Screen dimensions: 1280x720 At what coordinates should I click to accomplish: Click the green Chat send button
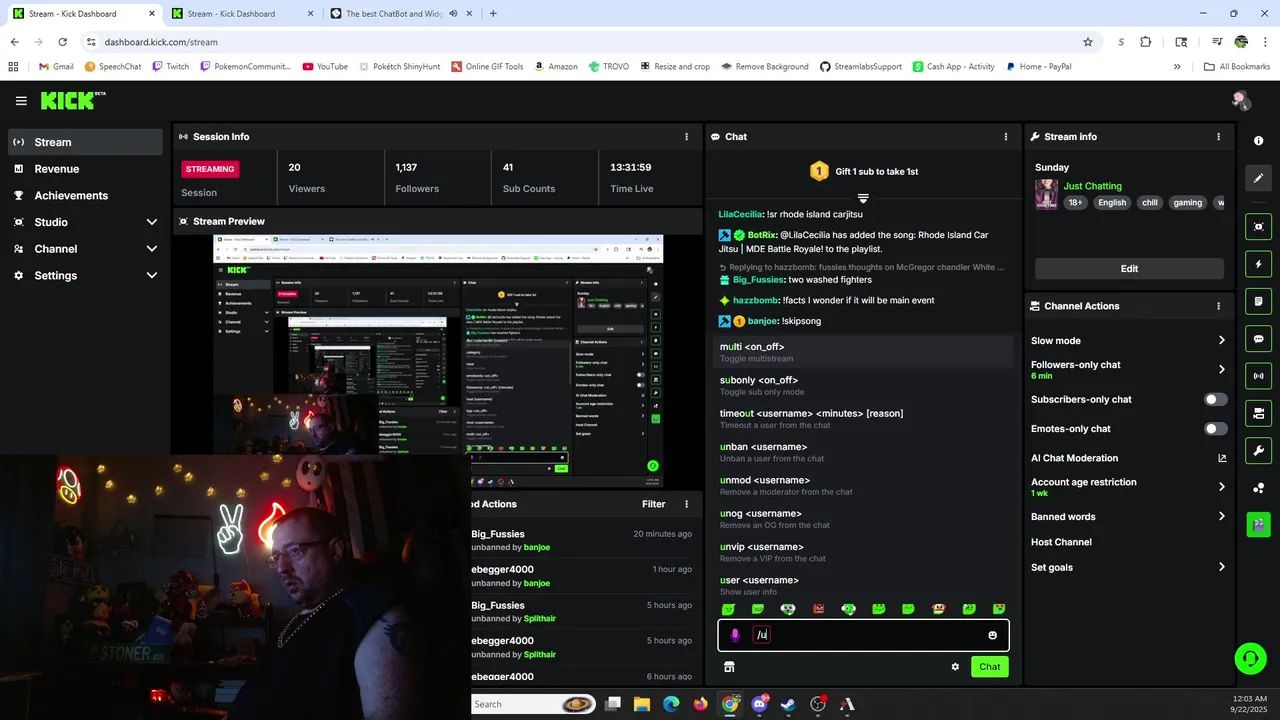pyautogui.click(x=990, y=667)
